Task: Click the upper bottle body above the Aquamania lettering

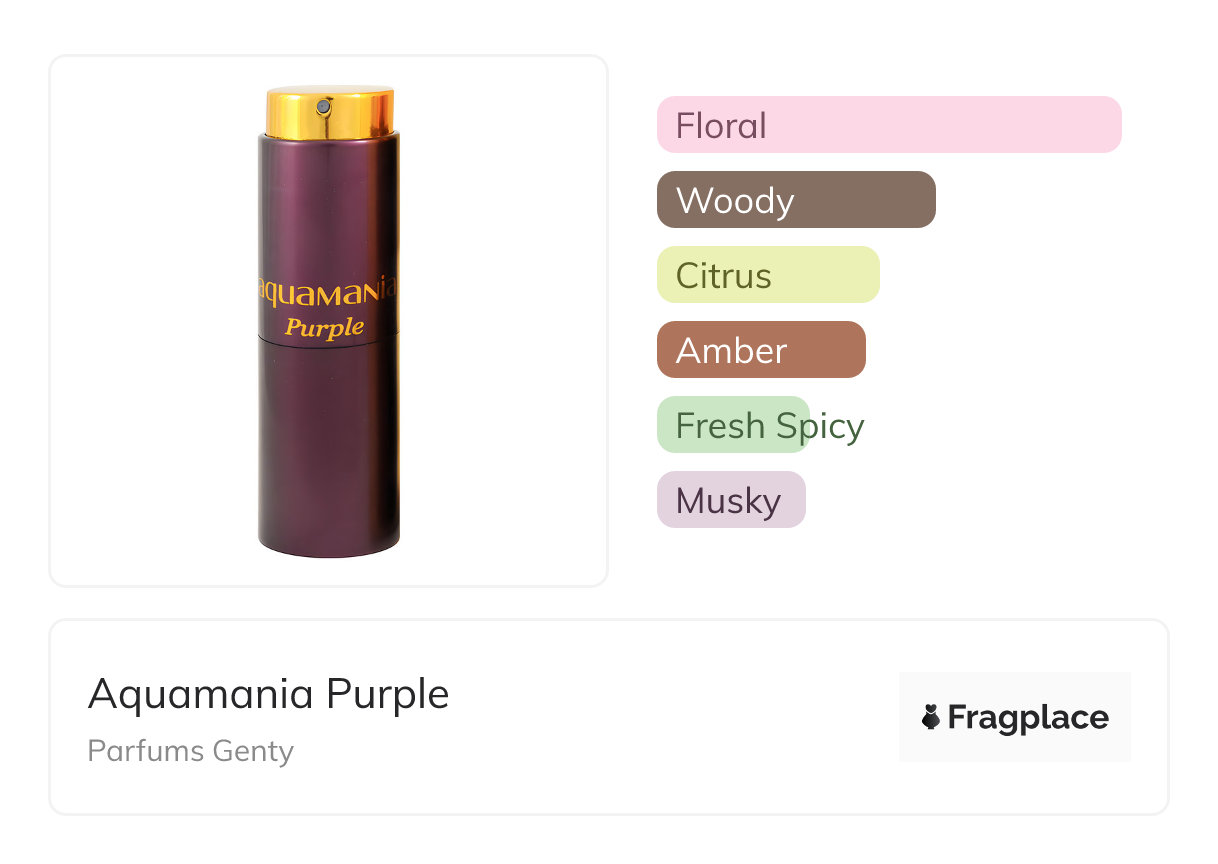Action: pos(328,200)
